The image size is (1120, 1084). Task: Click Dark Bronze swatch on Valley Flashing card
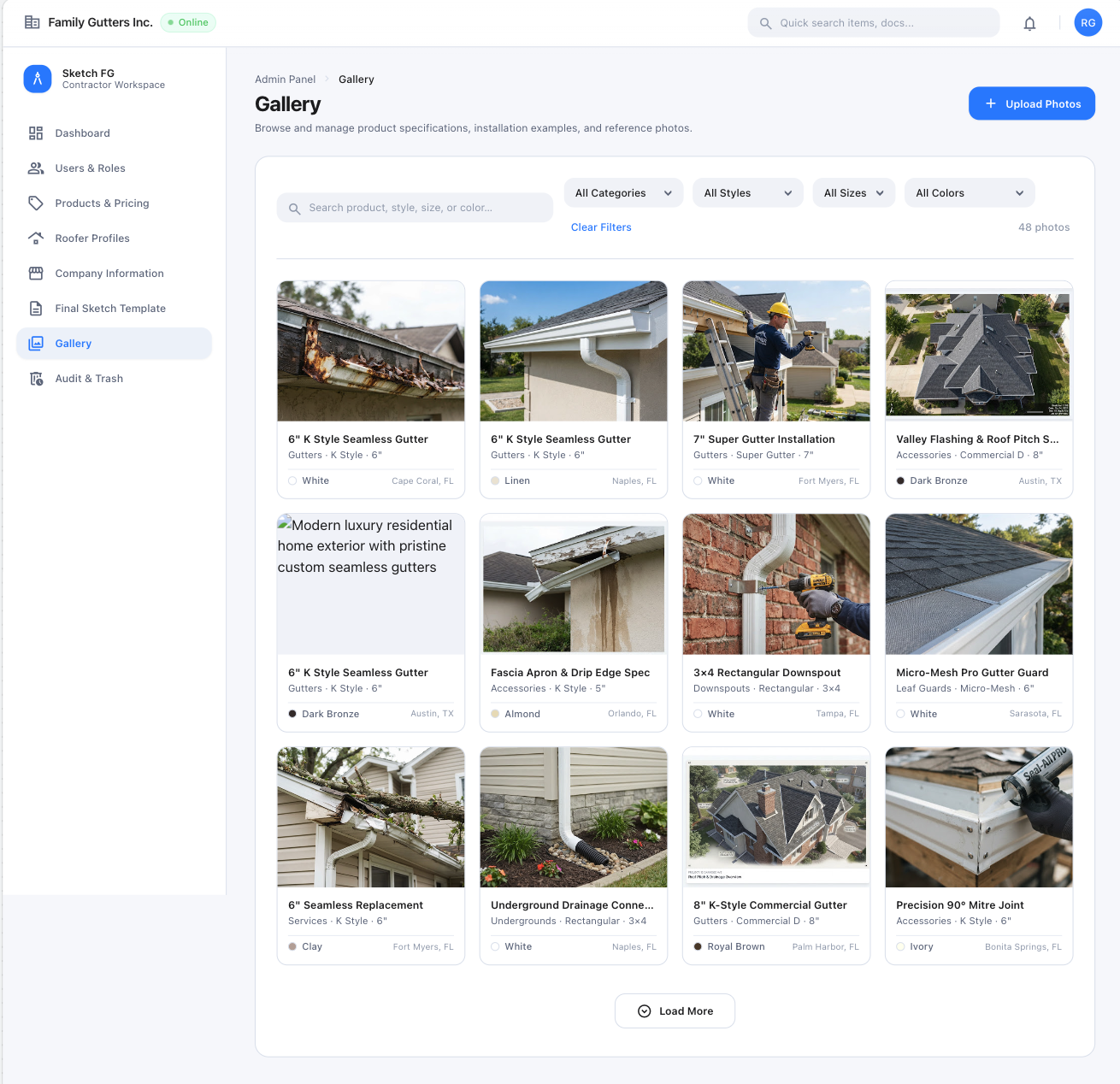(900, 481)
